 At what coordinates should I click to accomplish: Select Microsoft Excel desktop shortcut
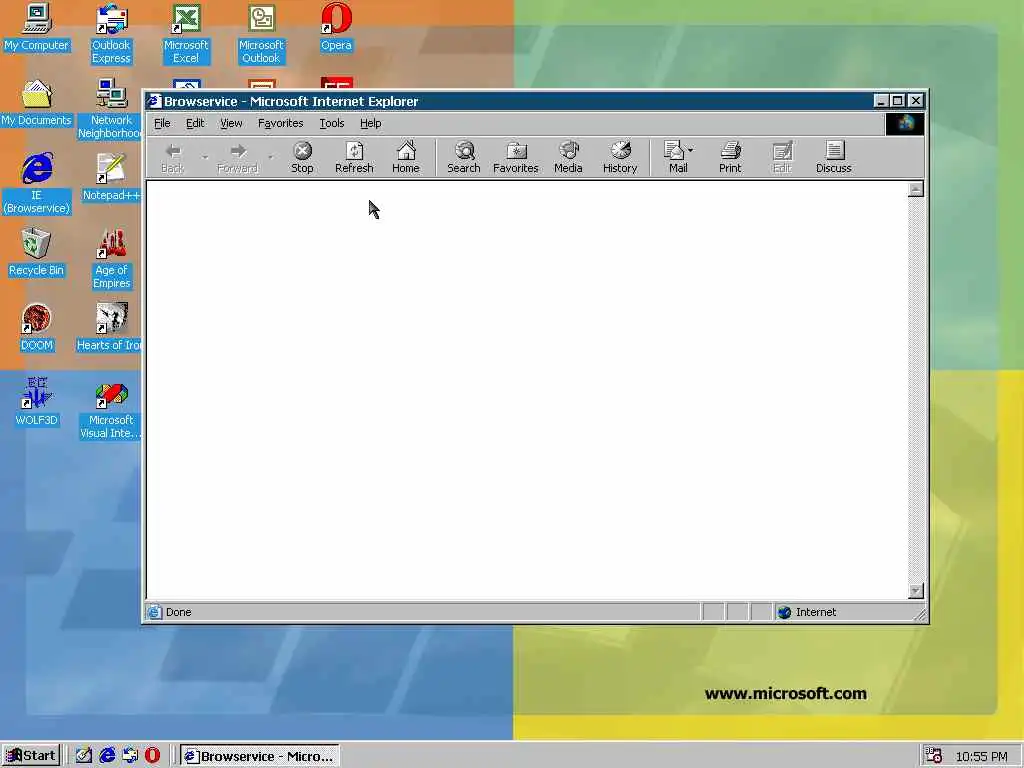pos(186,35)
